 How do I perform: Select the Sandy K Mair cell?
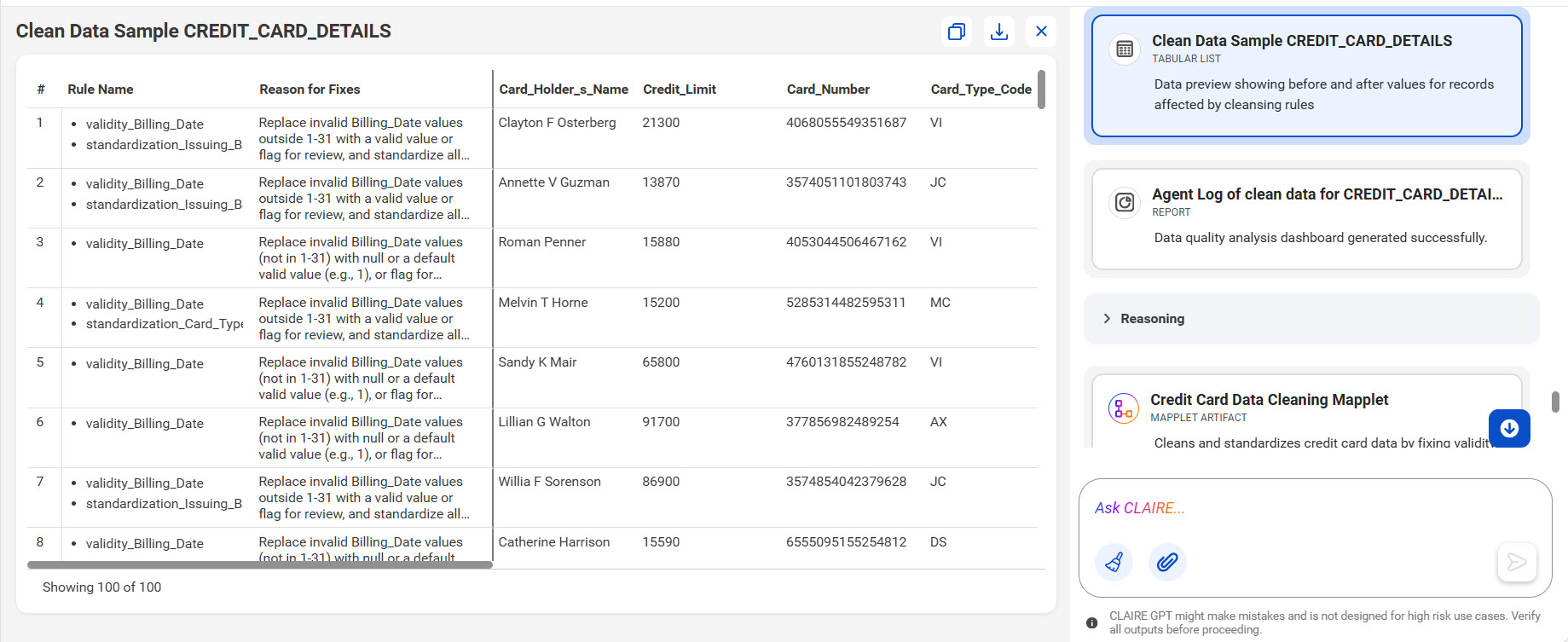tap(537, 362)
